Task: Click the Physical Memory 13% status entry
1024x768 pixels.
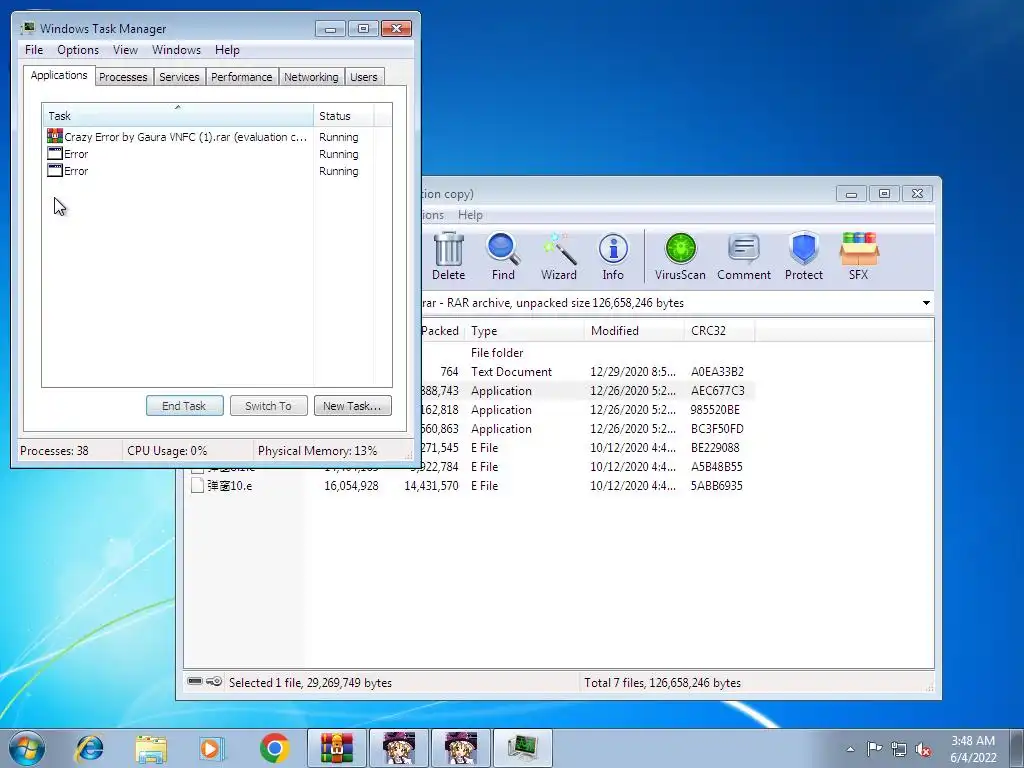Action: coord(317,451)
